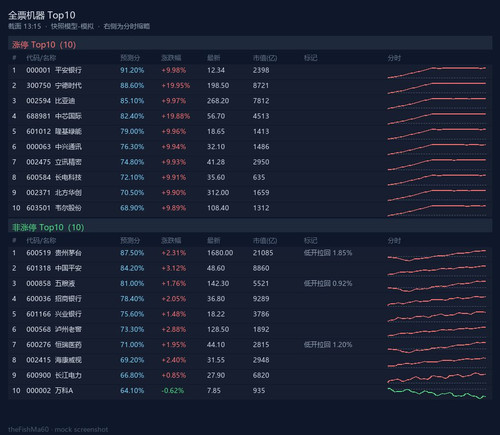
Task: Click the 低开拉回 0.92% tag
Action: coord(328,283)
